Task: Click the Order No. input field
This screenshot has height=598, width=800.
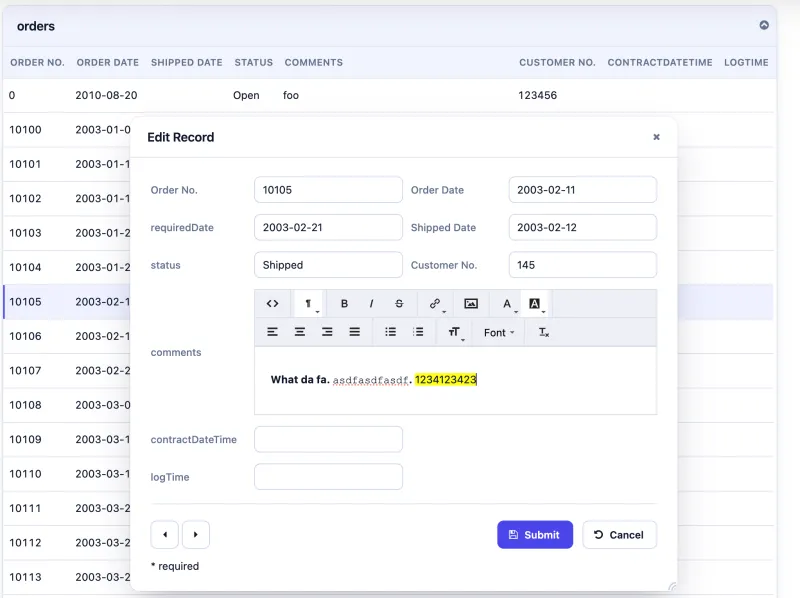Action: tap(328, 190)
